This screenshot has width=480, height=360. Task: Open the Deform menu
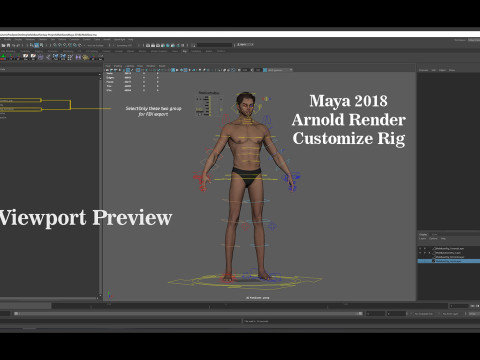[x=62, y=39]
